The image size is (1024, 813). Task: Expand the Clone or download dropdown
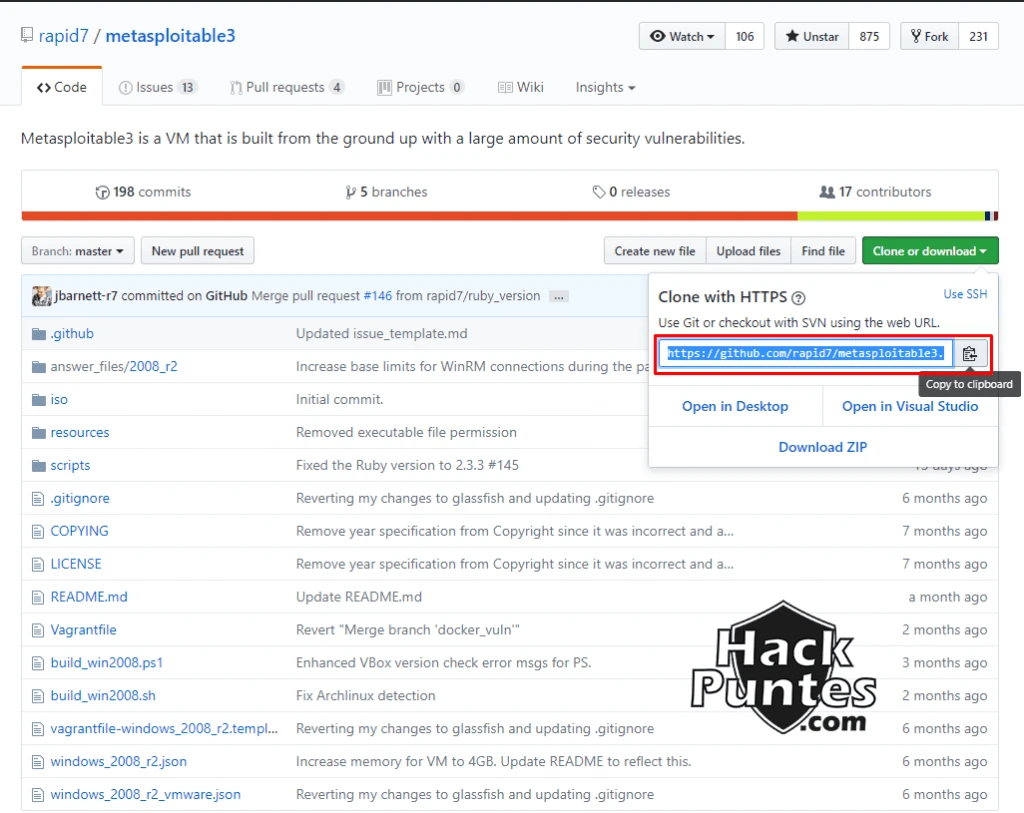(x=930, y=251)
